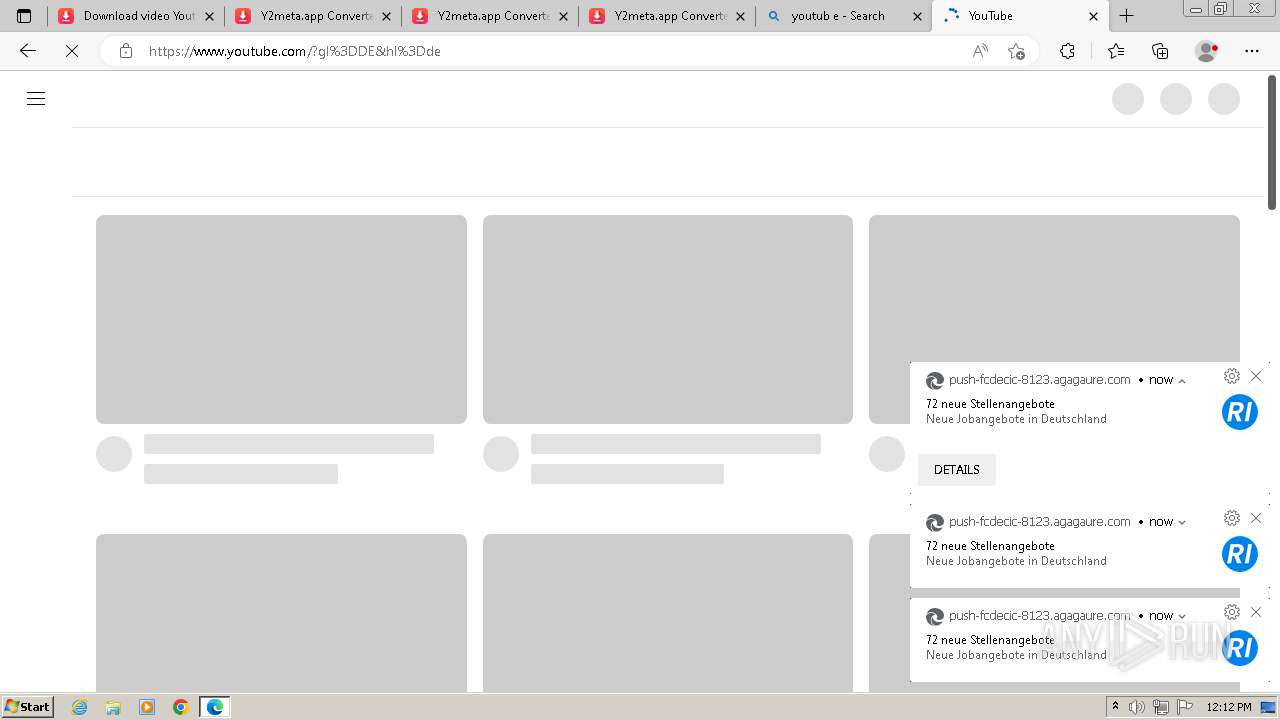Go back to the previous page
Viewport: 1280px width, 720px height.
coord(28,51)
